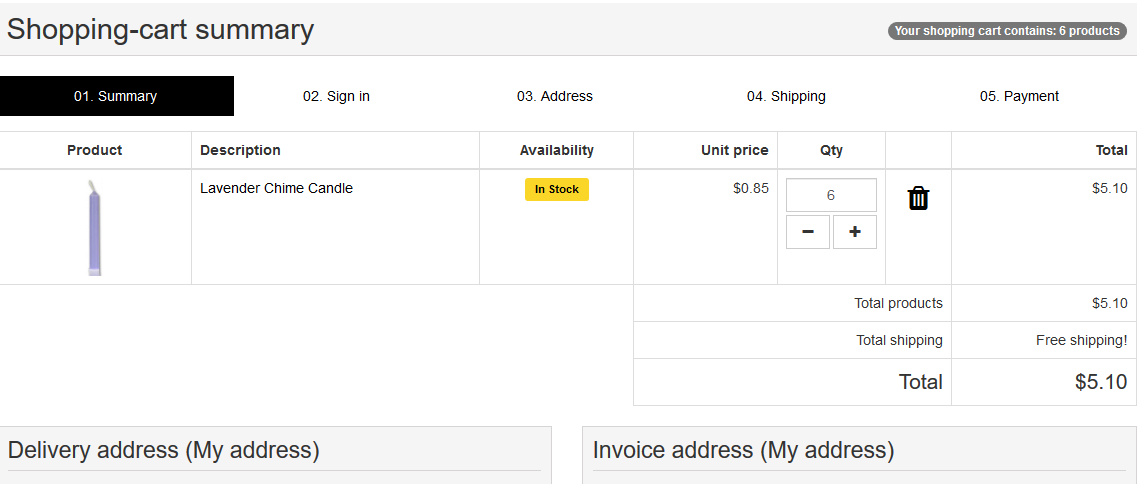Click the Delivery address (My address) heading
Screen dimensions: 1139x484
pos(164,450)
